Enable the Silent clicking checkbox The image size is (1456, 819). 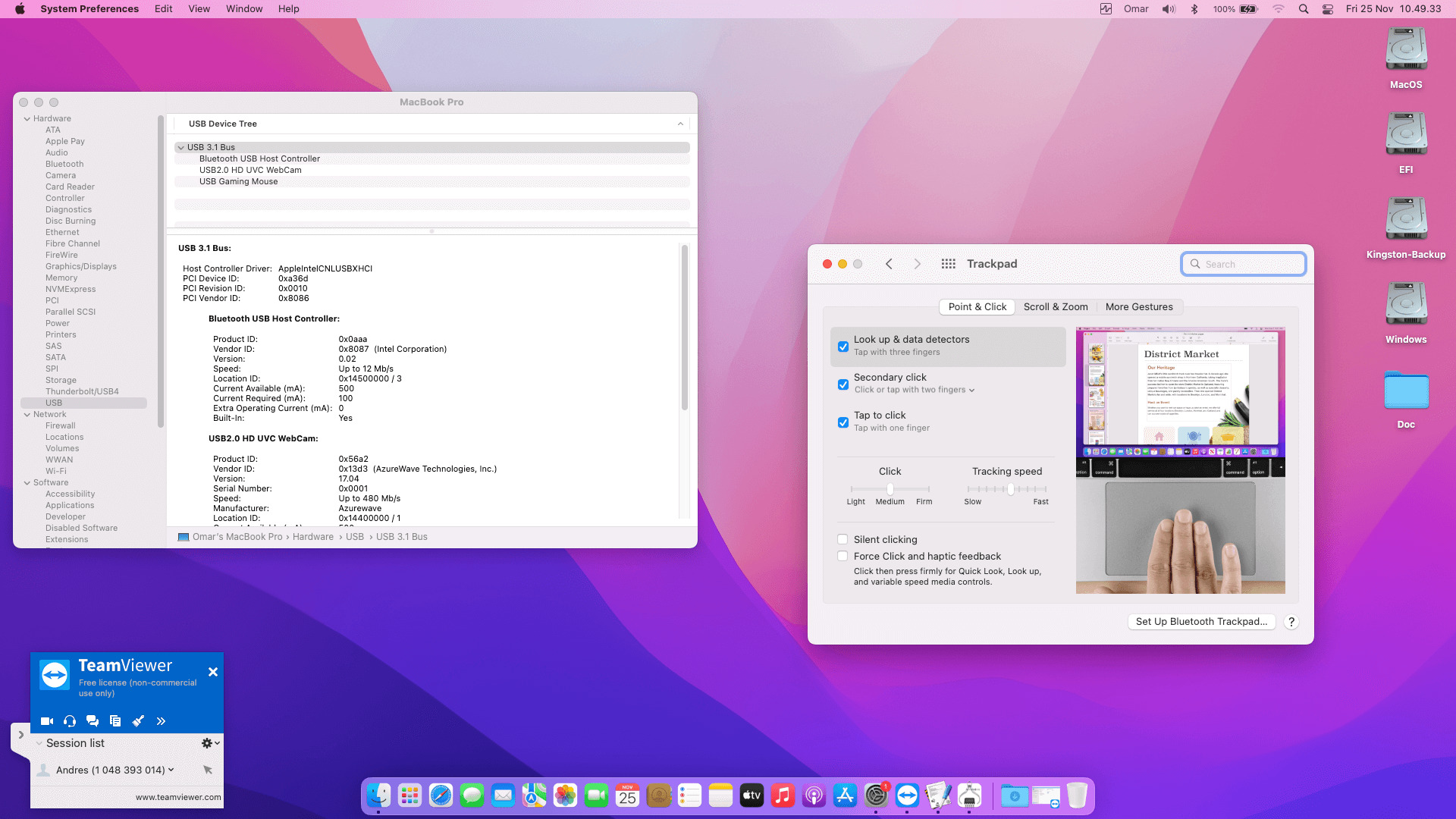tap(843, 540)
